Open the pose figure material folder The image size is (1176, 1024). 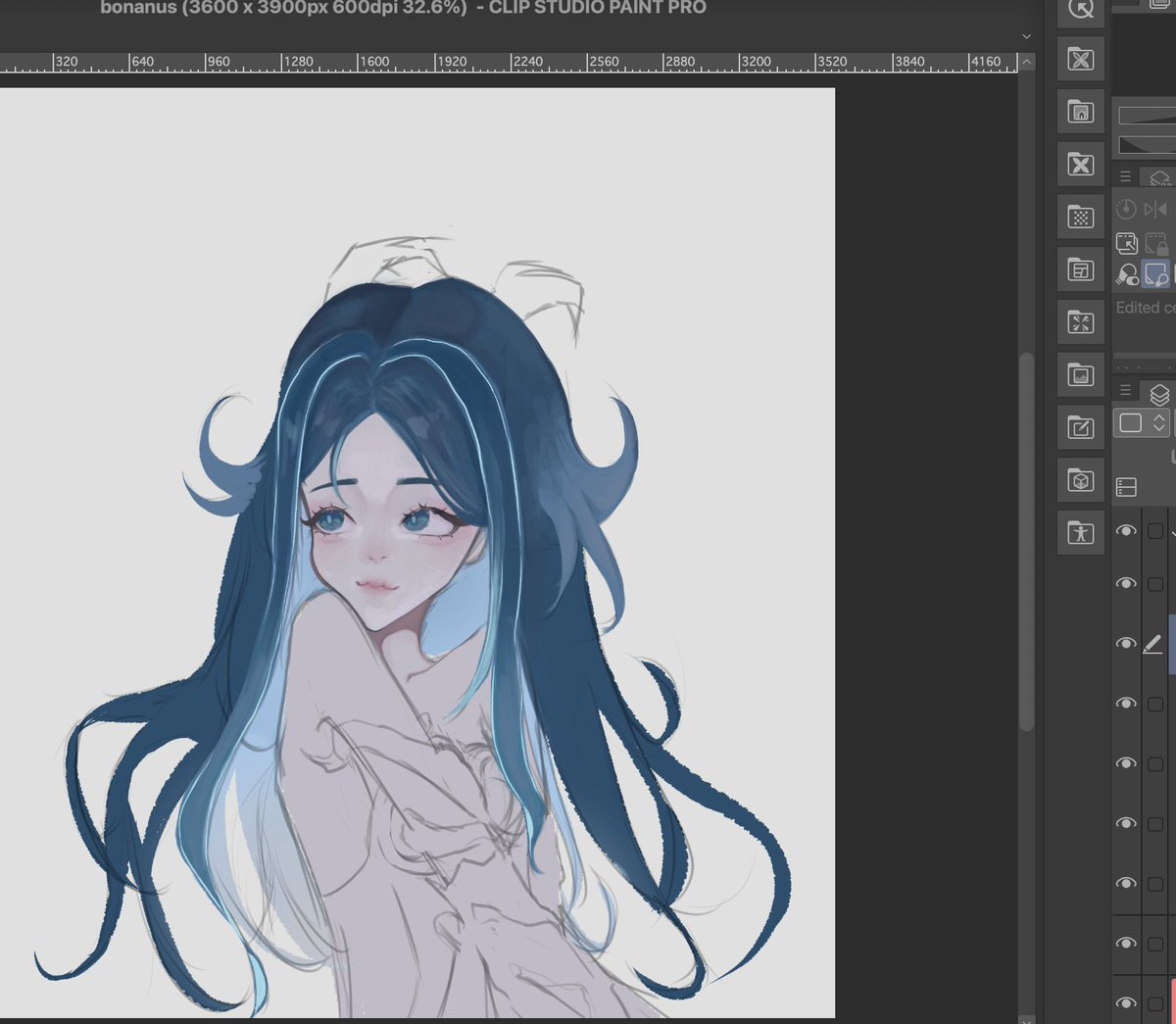pos(1081,534)
